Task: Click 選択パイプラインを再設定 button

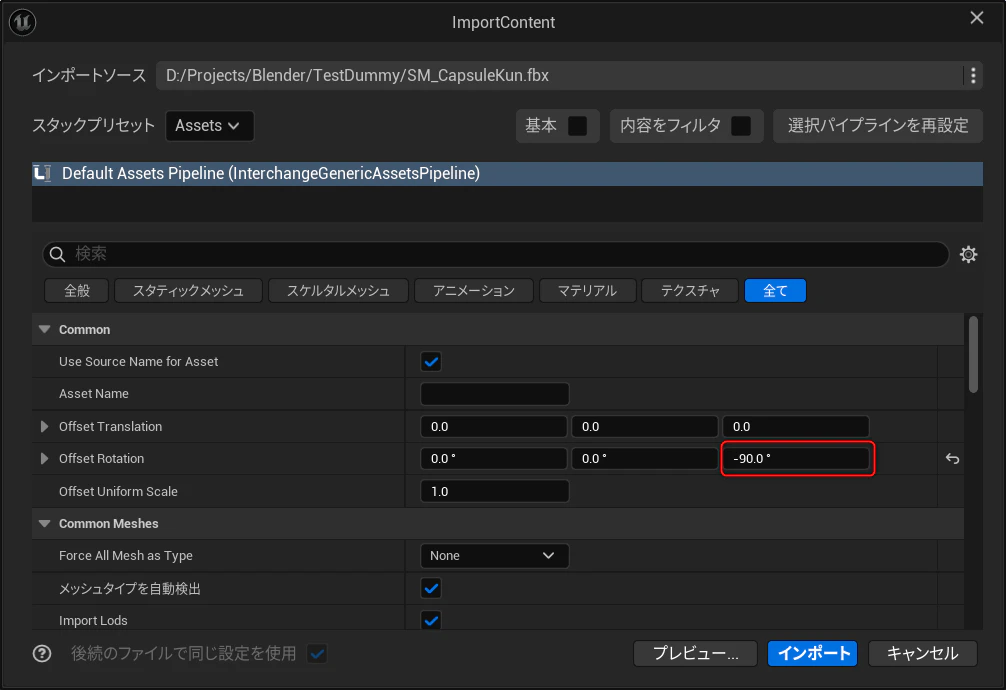Action: [x=878, y=126]
